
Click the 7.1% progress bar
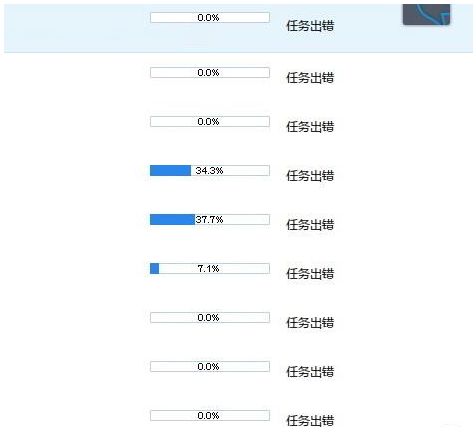pos(210,268)
